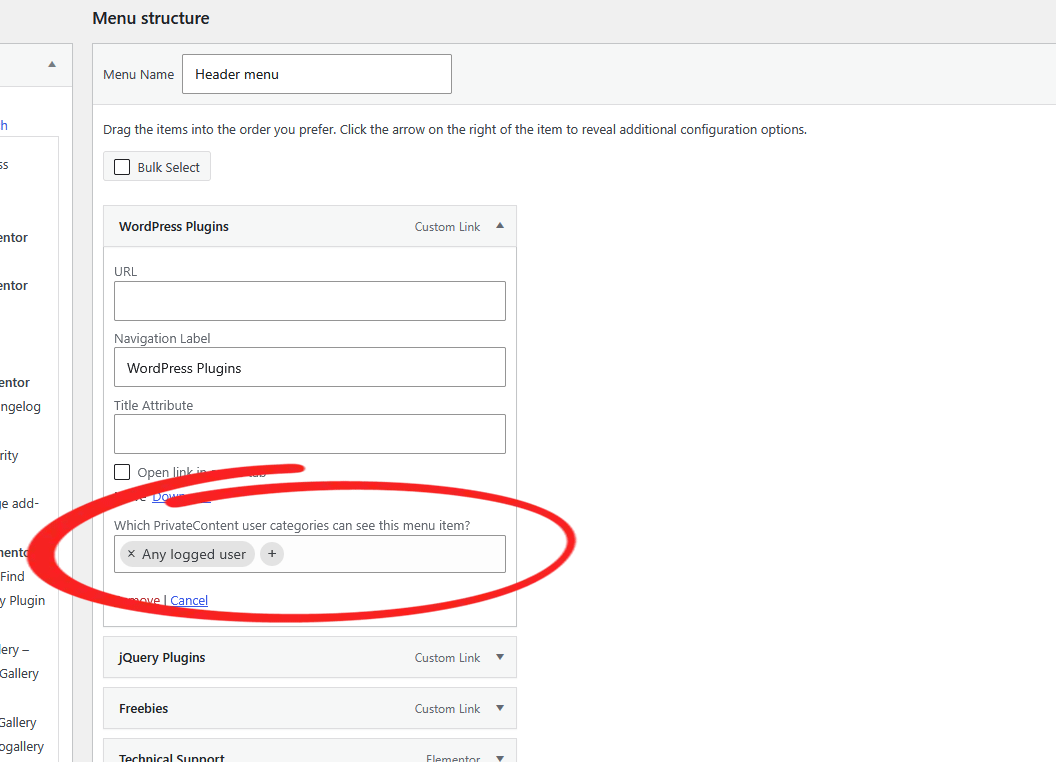This screenshot has height=762, width=1056.
Task: Remove the Any logged user tag
Action: 131,554
